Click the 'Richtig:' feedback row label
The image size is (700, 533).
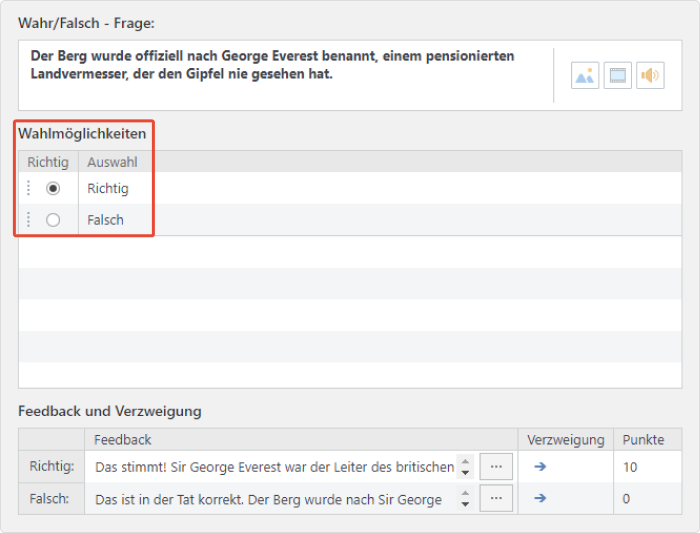(x=52, y=466)
